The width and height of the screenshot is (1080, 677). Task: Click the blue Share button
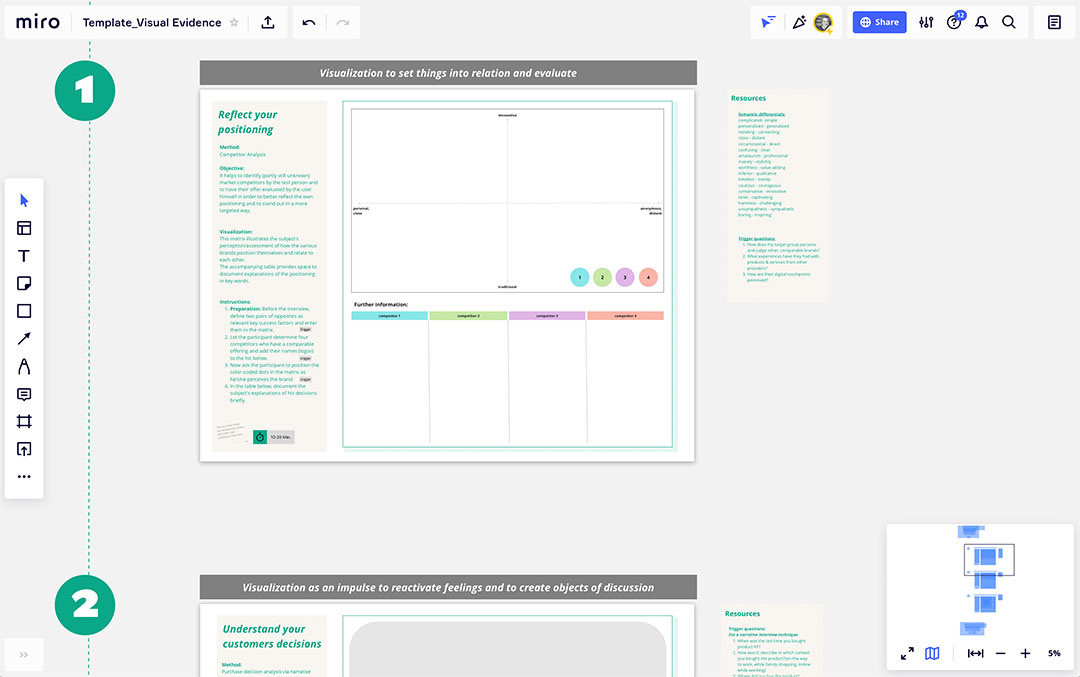point(880,22)
